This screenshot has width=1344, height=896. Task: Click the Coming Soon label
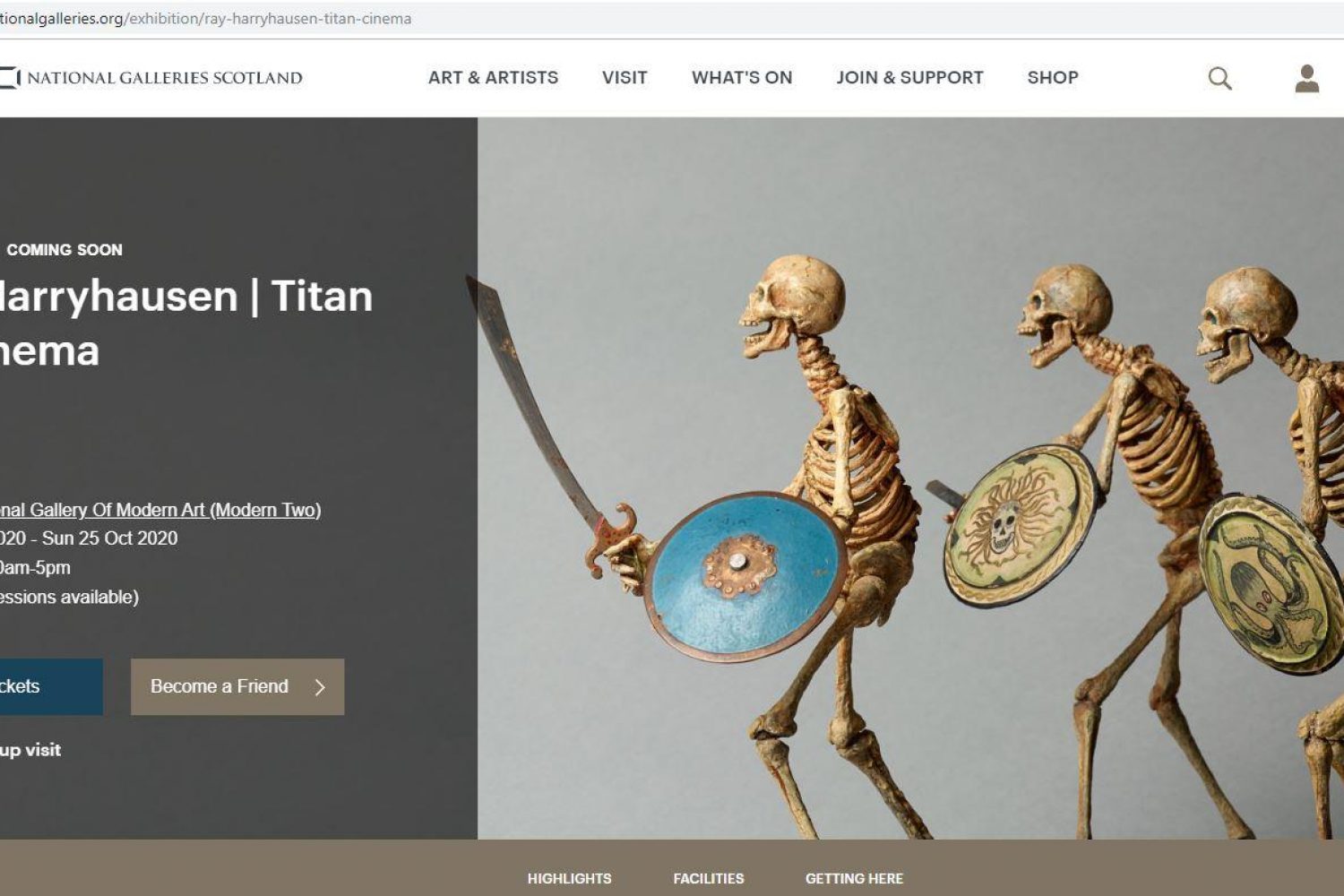tap(65, 250)
